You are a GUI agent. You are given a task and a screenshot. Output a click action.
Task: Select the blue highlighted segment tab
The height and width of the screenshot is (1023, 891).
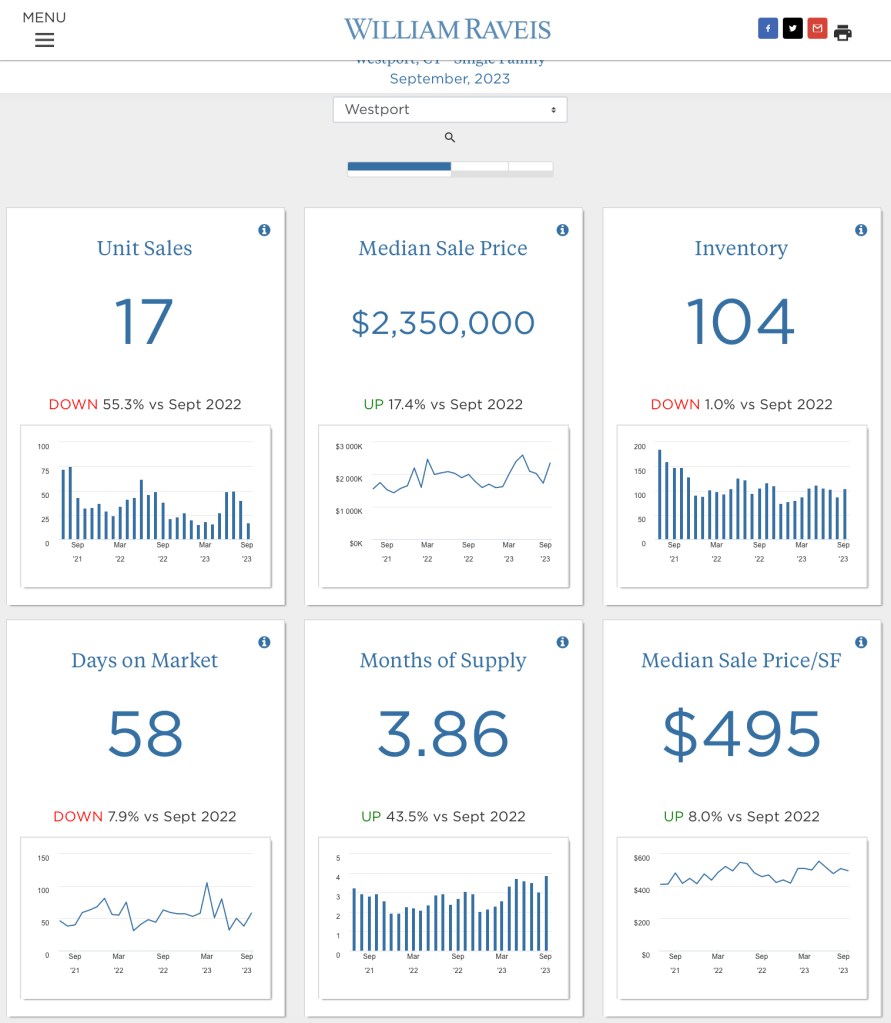(399, 168)
